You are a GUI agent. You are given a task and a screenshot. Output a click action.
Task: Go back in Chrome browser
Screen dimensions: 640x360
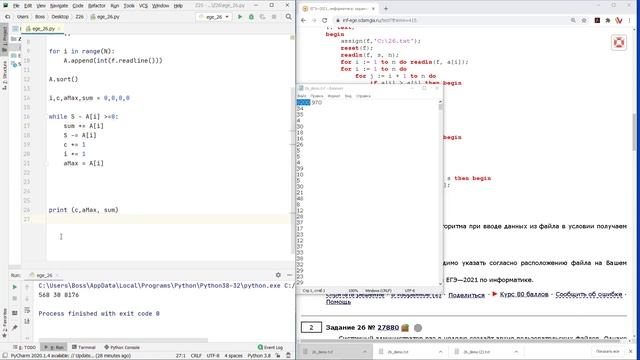(x=303, y=20)
